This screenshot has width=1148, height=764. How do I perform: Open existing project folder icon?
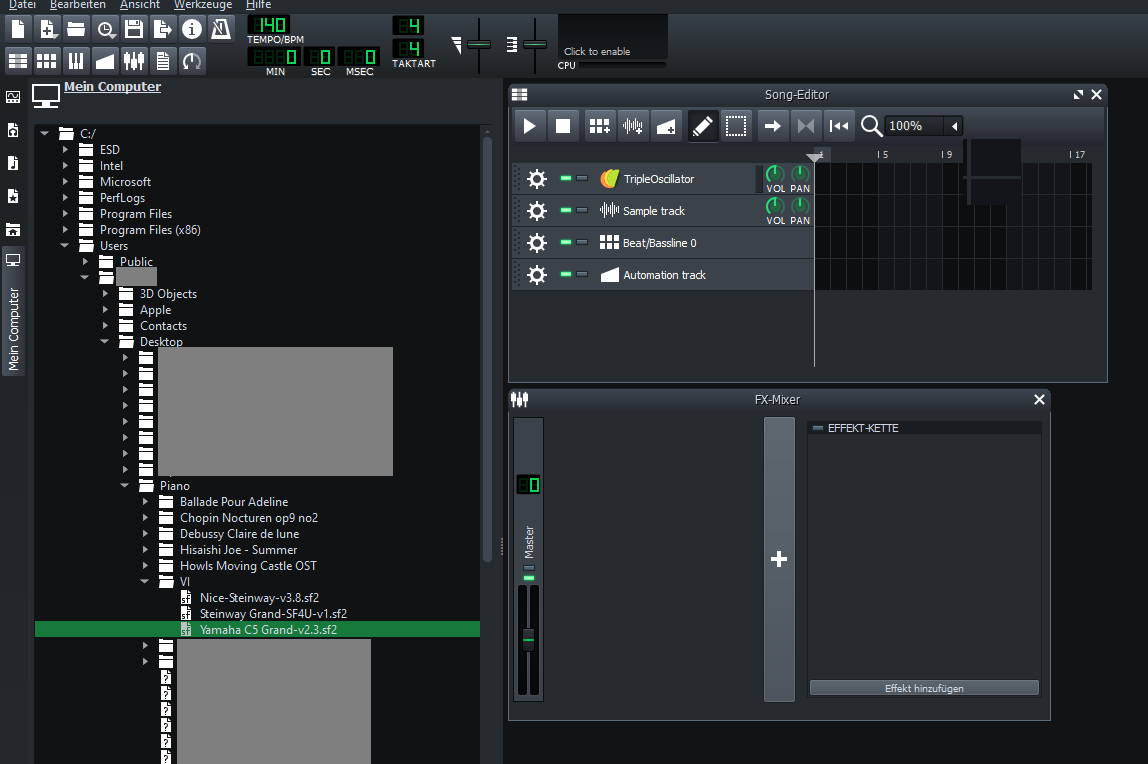tap(75, 29)
